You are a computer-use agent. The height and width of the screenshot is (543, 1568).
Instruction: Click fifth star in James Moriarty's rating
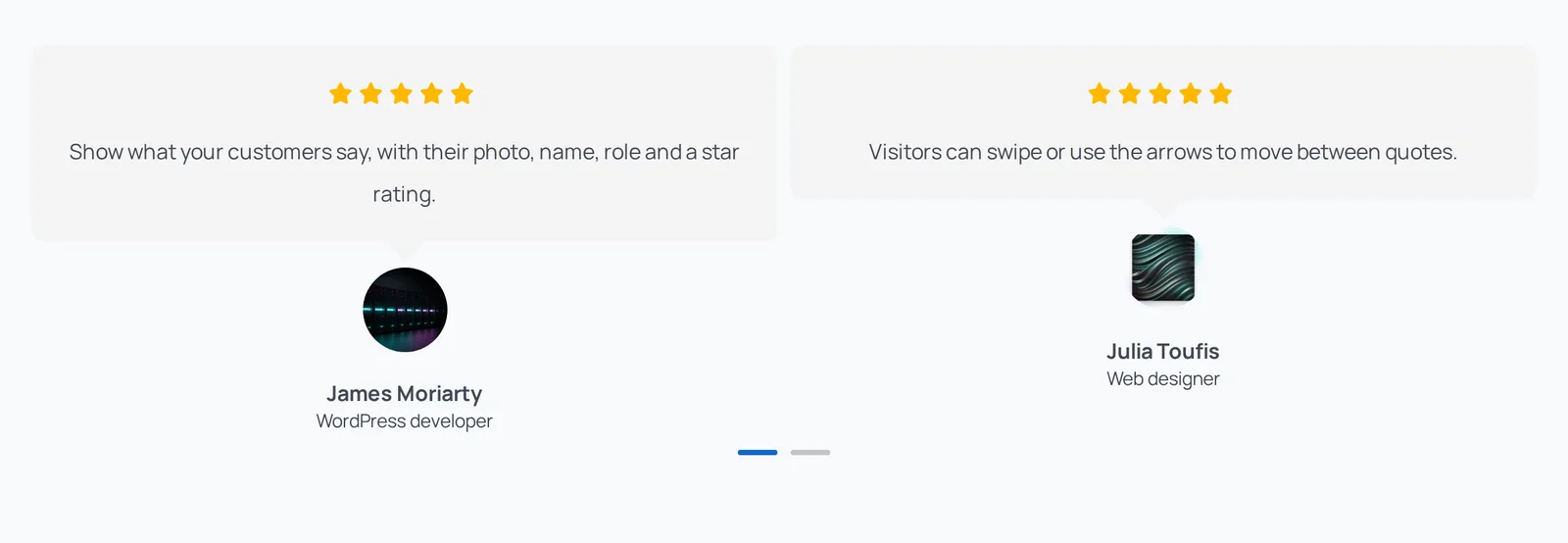(462, 93)
